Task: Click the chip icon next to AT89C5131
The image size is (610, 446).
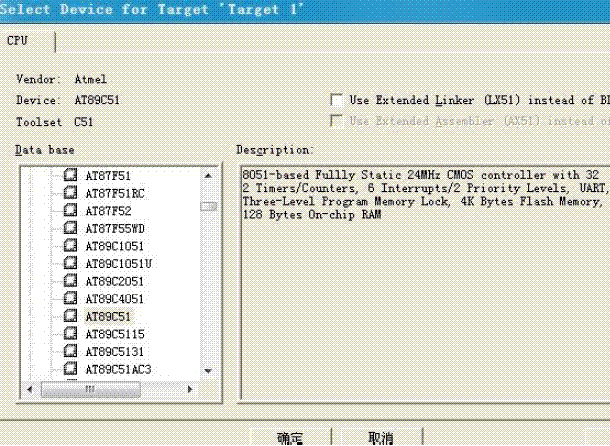Action: (x=70, y=351)
